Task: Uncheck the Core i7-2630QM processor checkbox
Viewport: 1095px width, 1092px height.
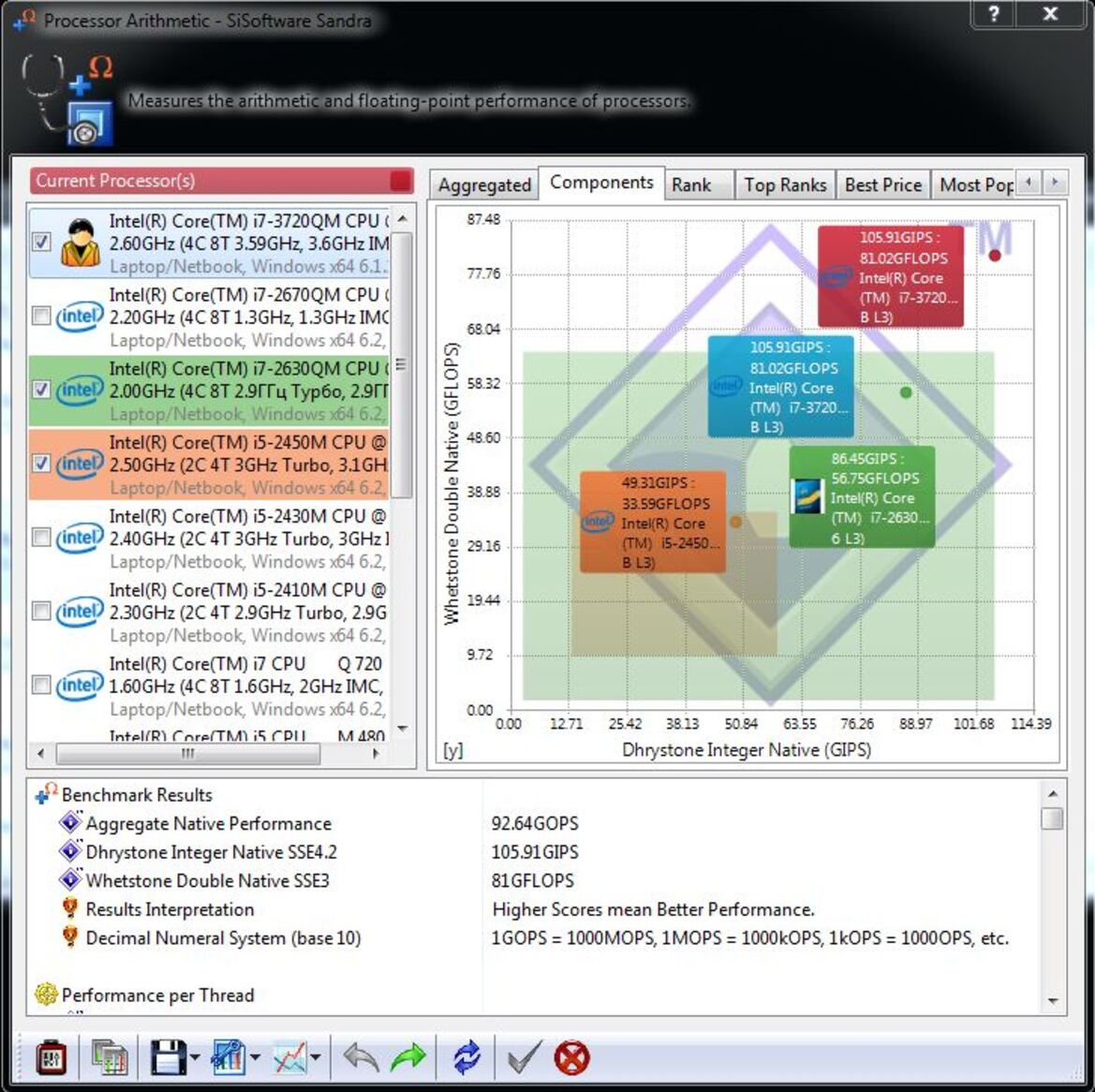Action: coord(41,390)
